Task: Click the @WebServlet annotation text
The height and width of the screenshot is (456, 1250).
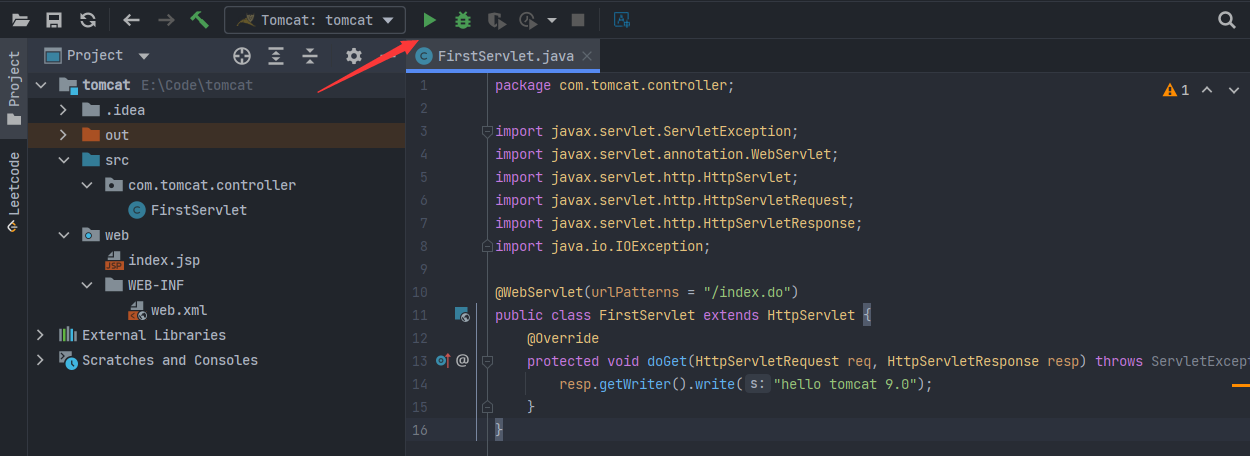Action: [x=539, y=292]
